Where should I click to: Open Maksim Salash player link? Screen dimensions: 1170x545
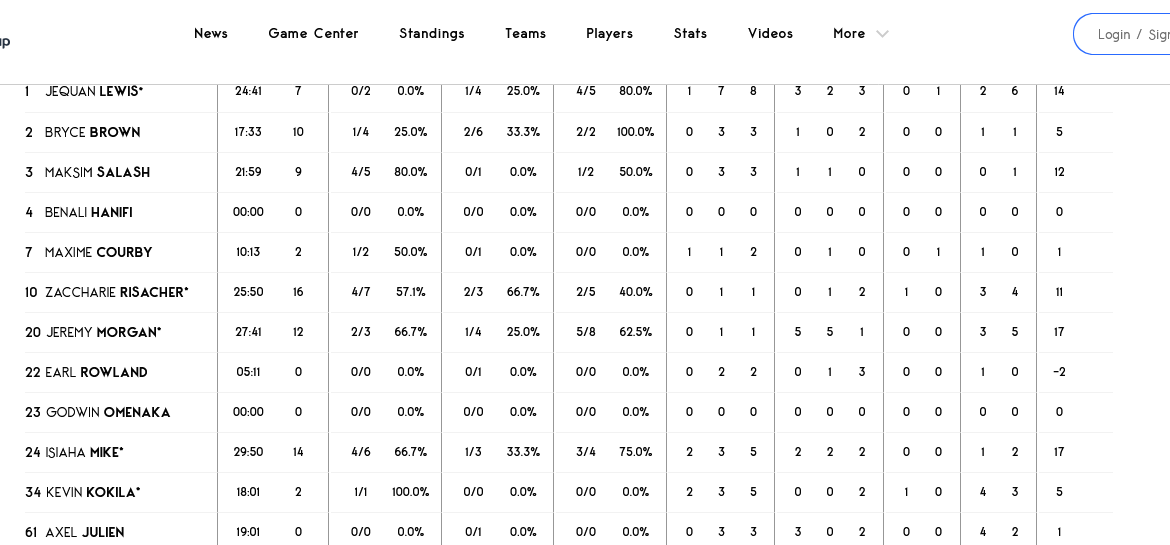coord(97,172)
